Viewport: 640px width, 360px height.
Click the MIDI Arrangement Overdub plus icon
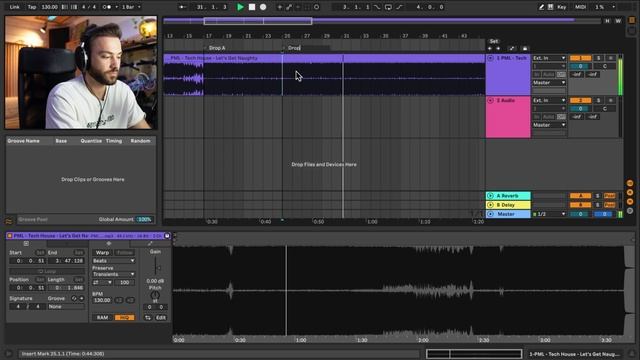point(280,7)
